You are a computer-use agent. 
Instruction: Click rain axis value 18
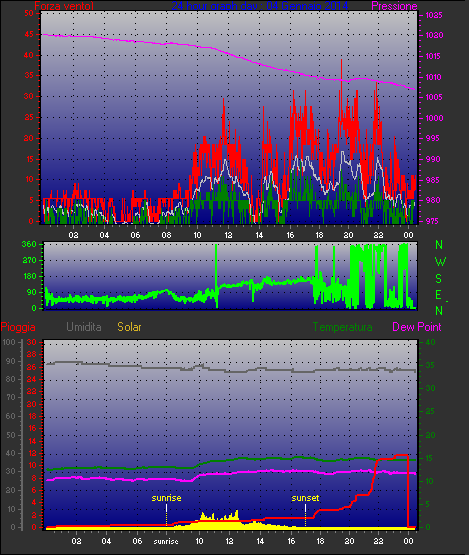(32, 416)
